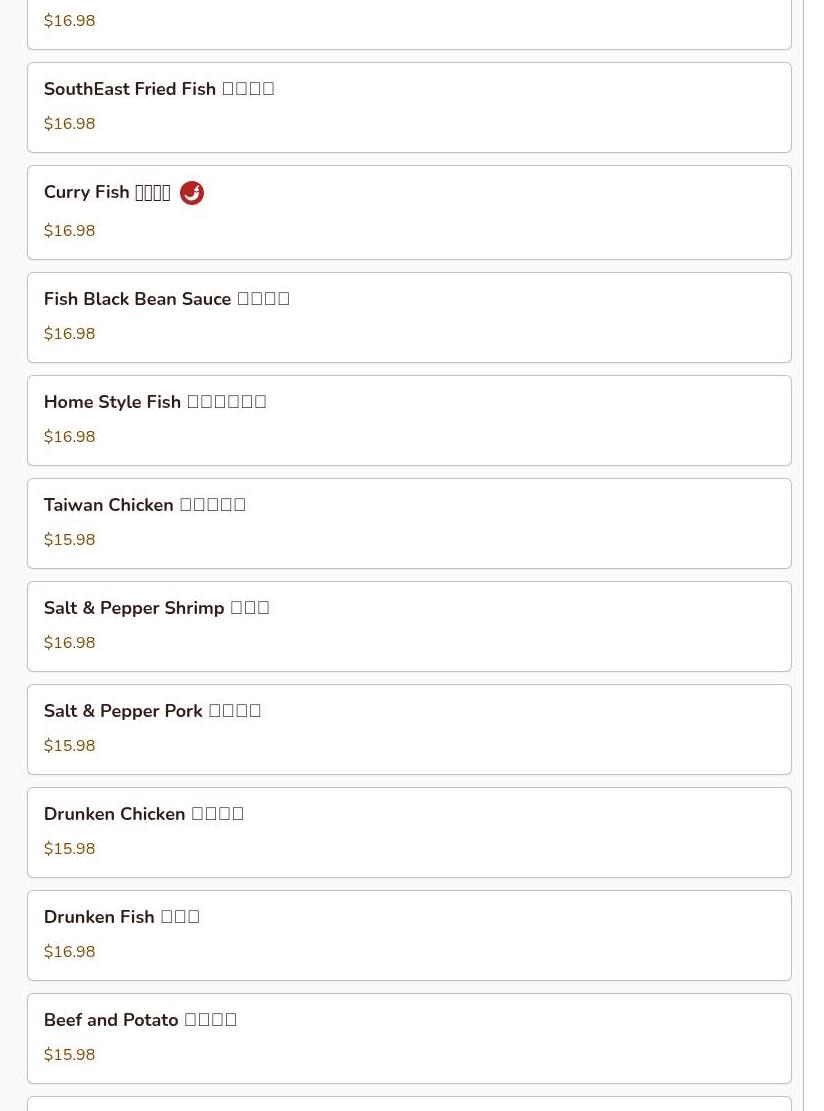
Task: Click the $15.98 price under Salt & Pepper Pork
Action: (69, 745)
